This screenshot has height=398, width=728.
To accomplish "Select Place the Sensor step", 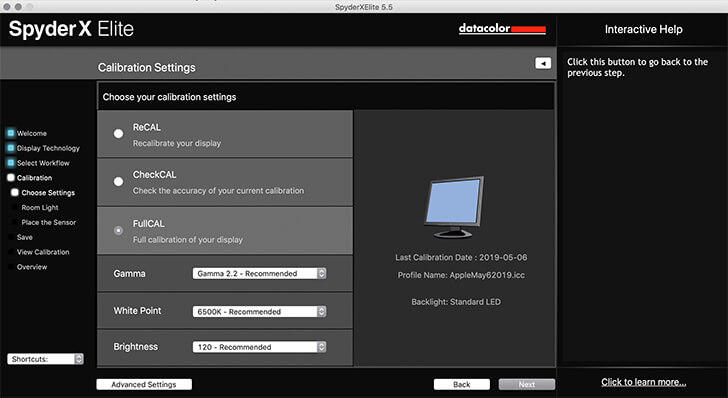I will [x=49, y=222].
